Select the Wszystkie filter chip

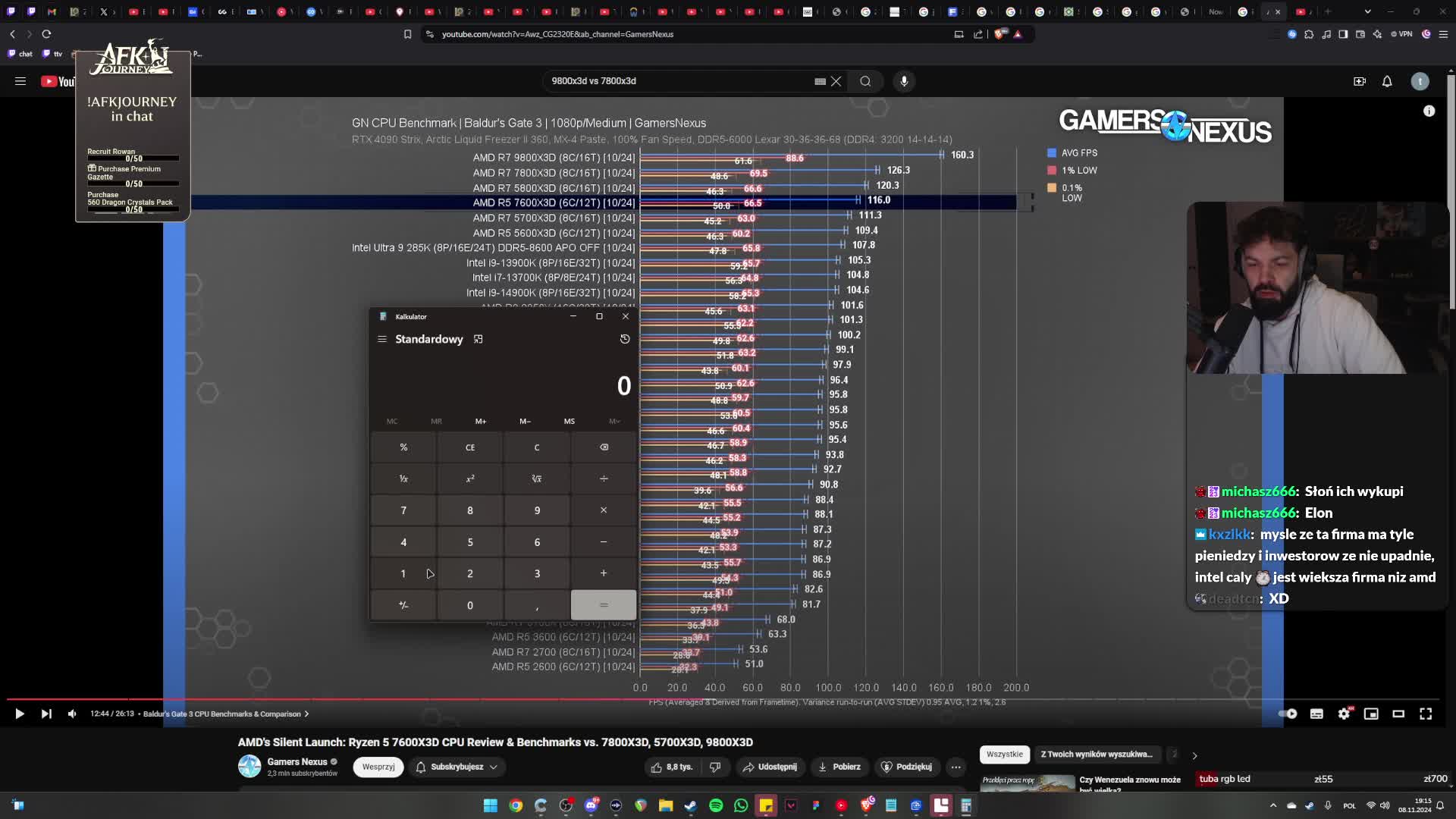click(x=1005, y=755)
